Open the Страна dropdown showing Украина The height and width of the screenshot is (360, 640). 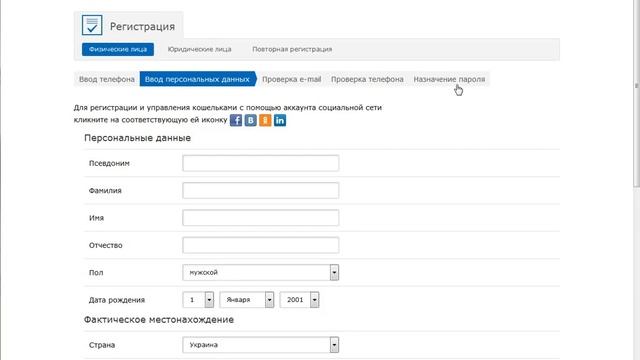click(x=261, y=345)
